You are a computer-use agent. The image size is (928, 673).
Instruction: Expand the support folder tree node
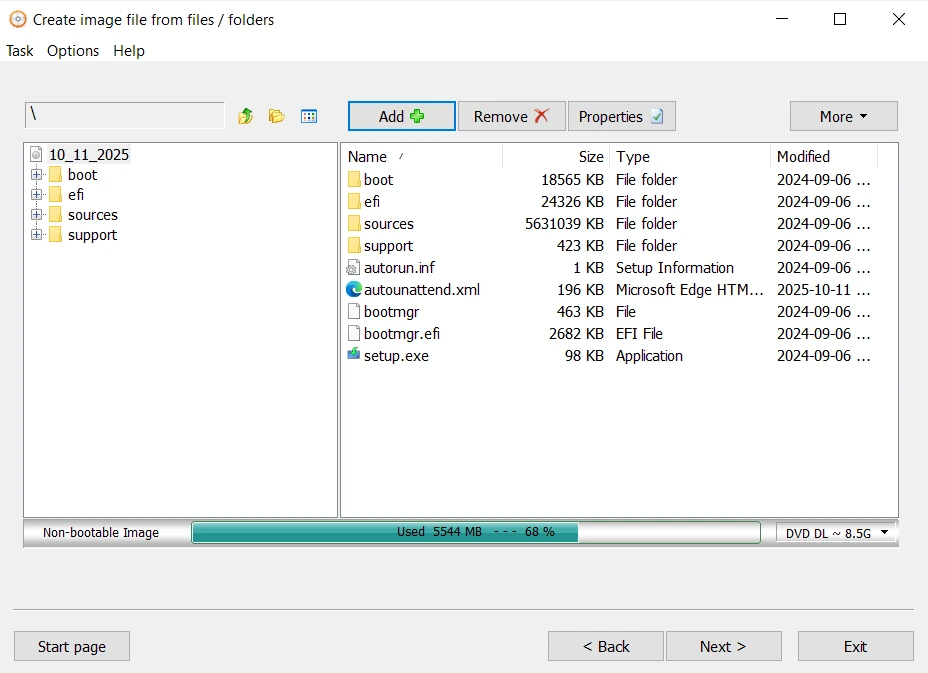(37, 235)
